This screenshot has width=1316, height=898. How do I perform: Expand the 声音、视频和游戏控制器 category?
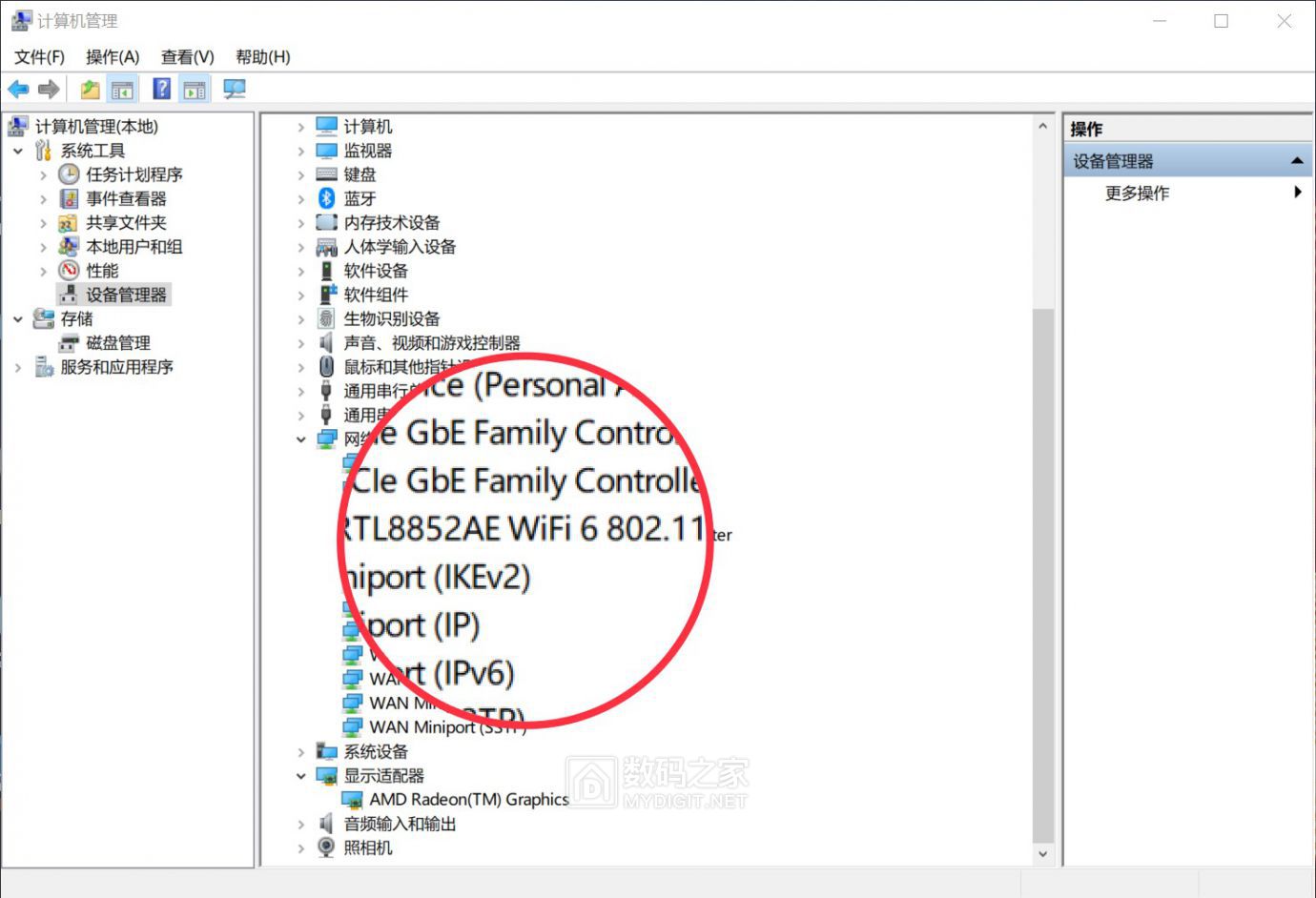pos(300,343)
